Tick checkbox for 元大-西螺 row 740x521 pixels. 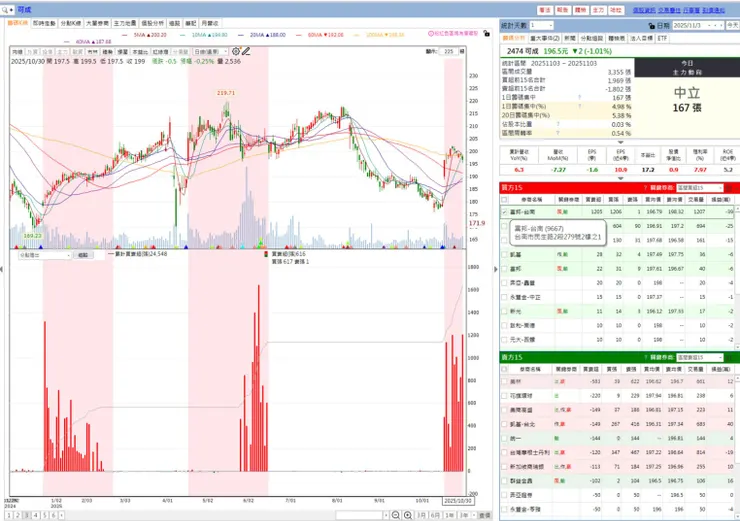pyautogui.click(x=505, y=340)
